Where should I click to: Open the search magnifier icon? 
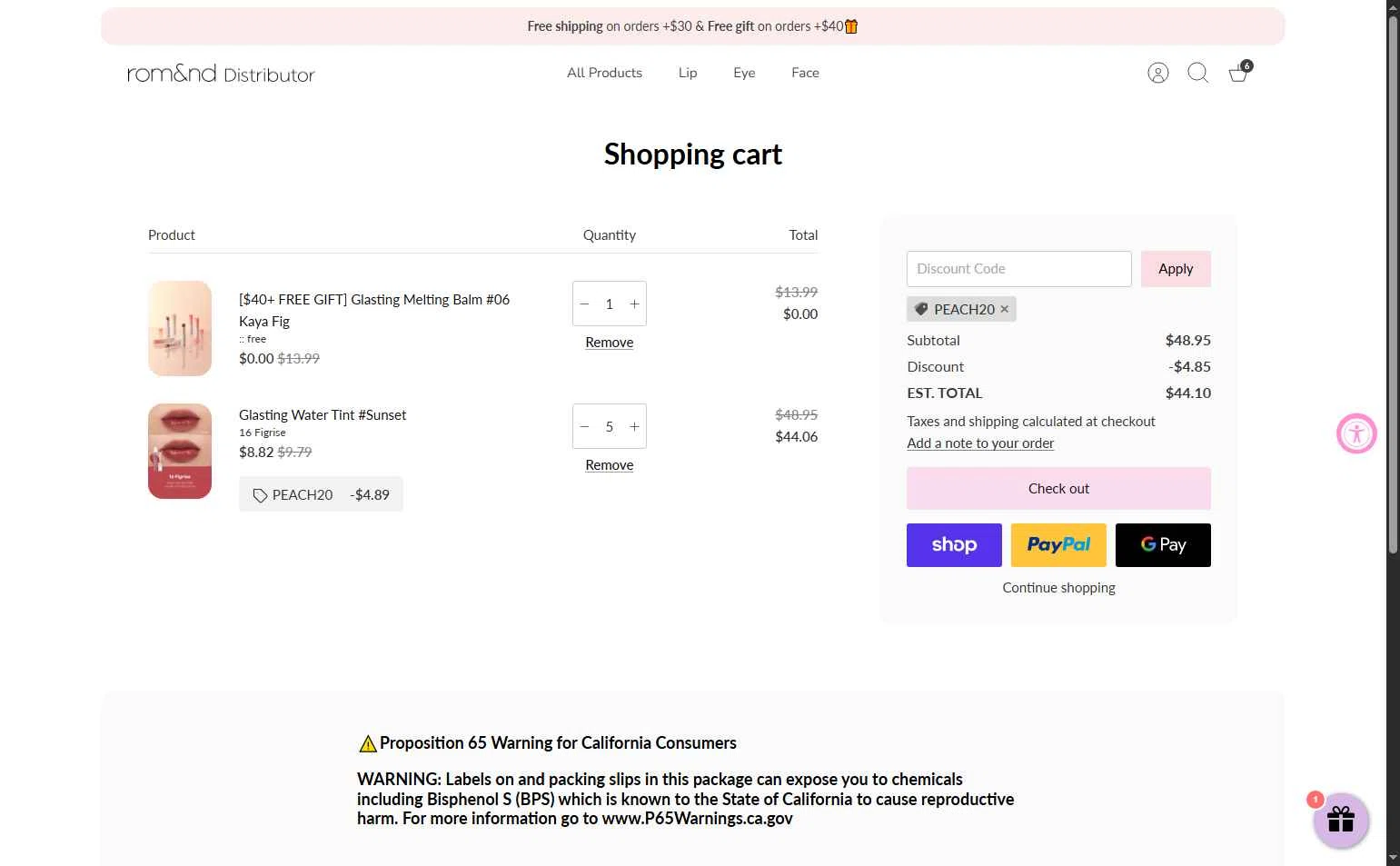[1197, 73]
